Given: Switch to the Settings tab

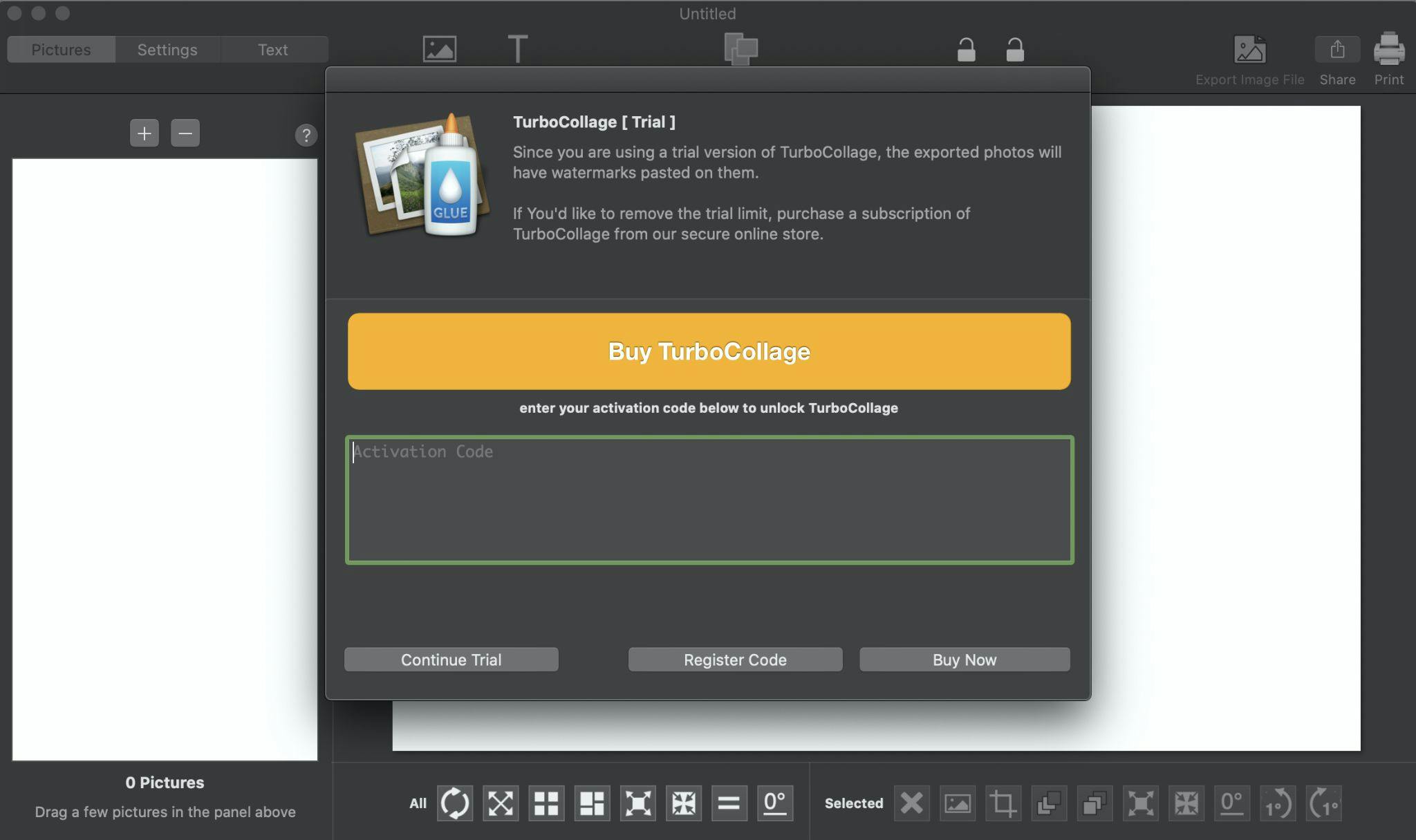Looking at the screenshot, I should [x=167, y=50].
